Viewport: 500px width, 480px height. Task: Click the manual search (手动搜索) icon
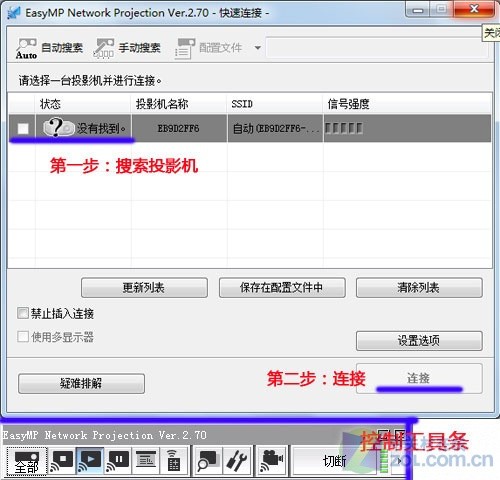(x=104, y=48)
